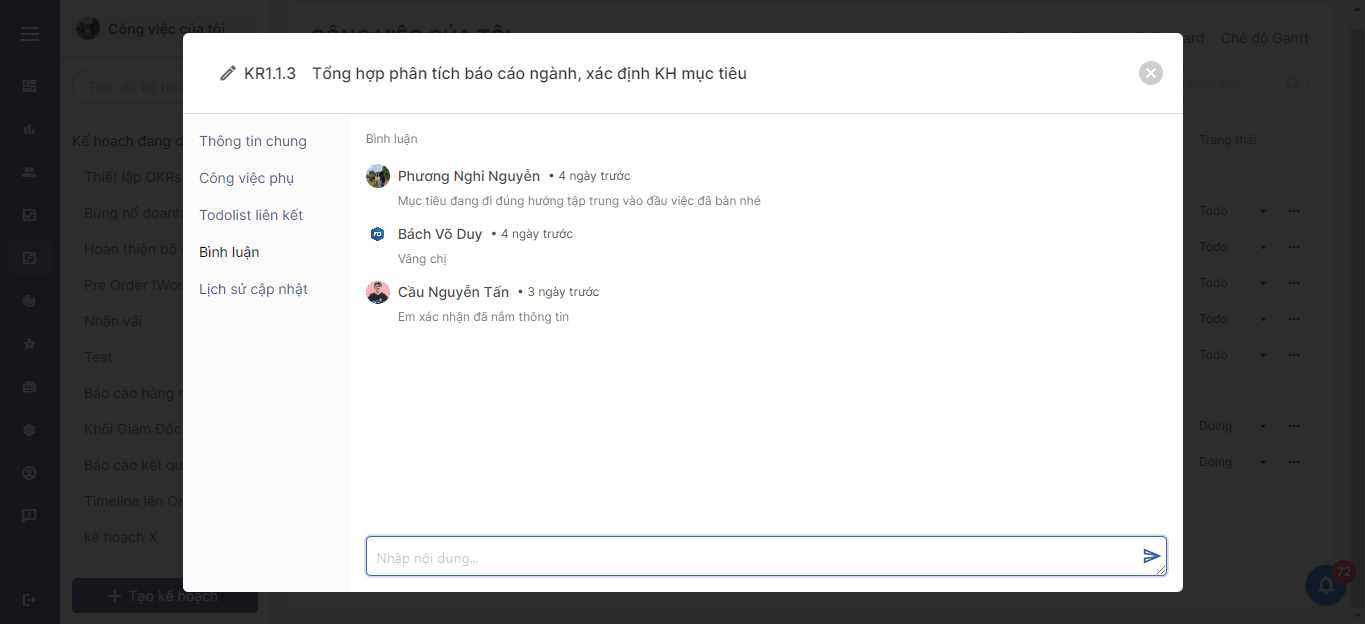Click the hamburger menu icon in sidebar

tap(30, 34)
